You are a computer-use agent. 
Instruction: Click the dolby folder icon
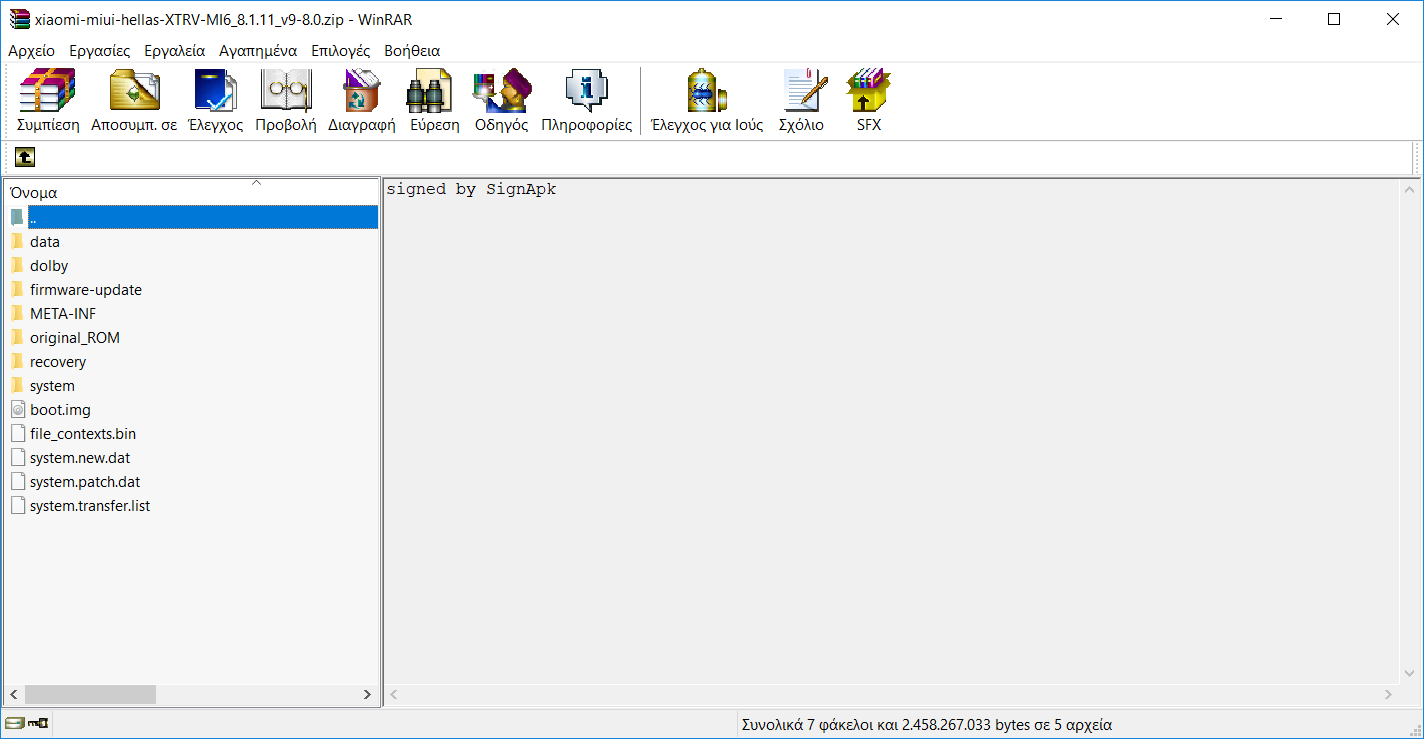[18, 266]
